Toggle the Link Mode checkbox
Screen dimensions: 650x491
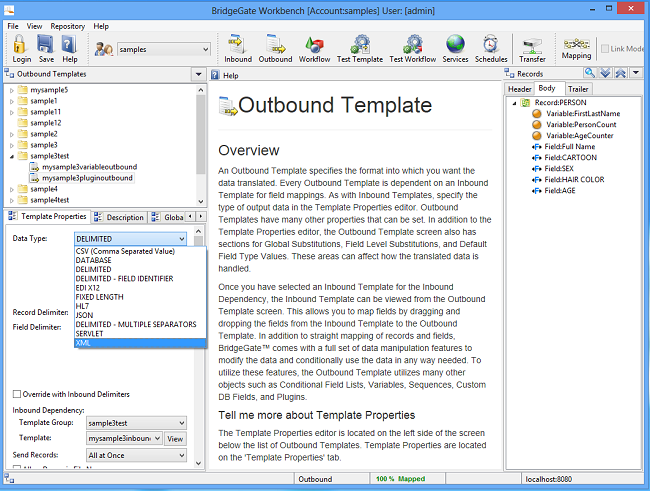pos(605,49)
